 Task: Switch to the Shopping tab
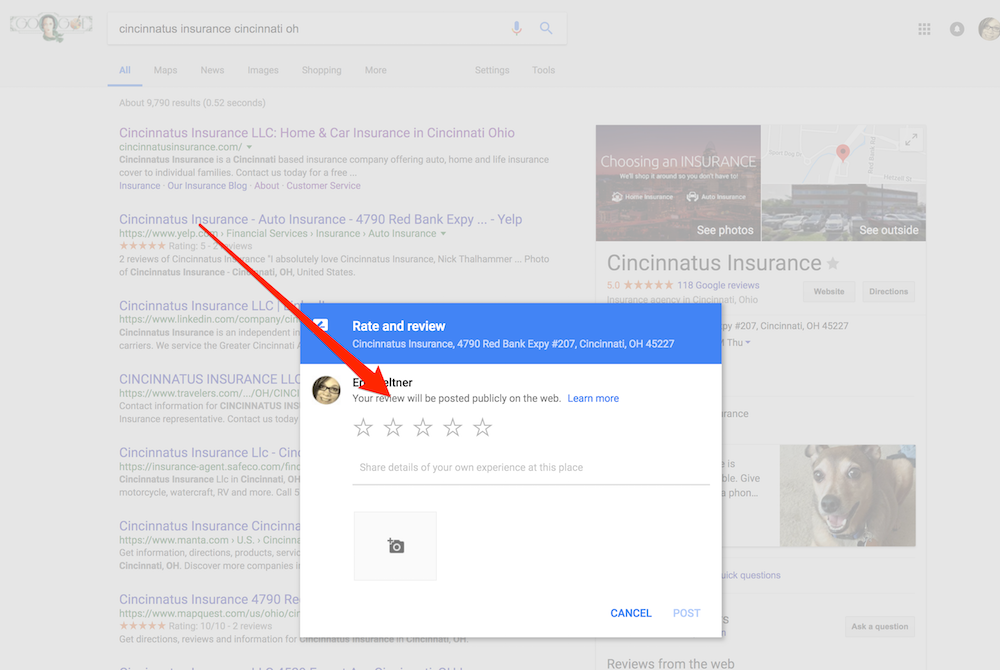(x=321, y=70)
